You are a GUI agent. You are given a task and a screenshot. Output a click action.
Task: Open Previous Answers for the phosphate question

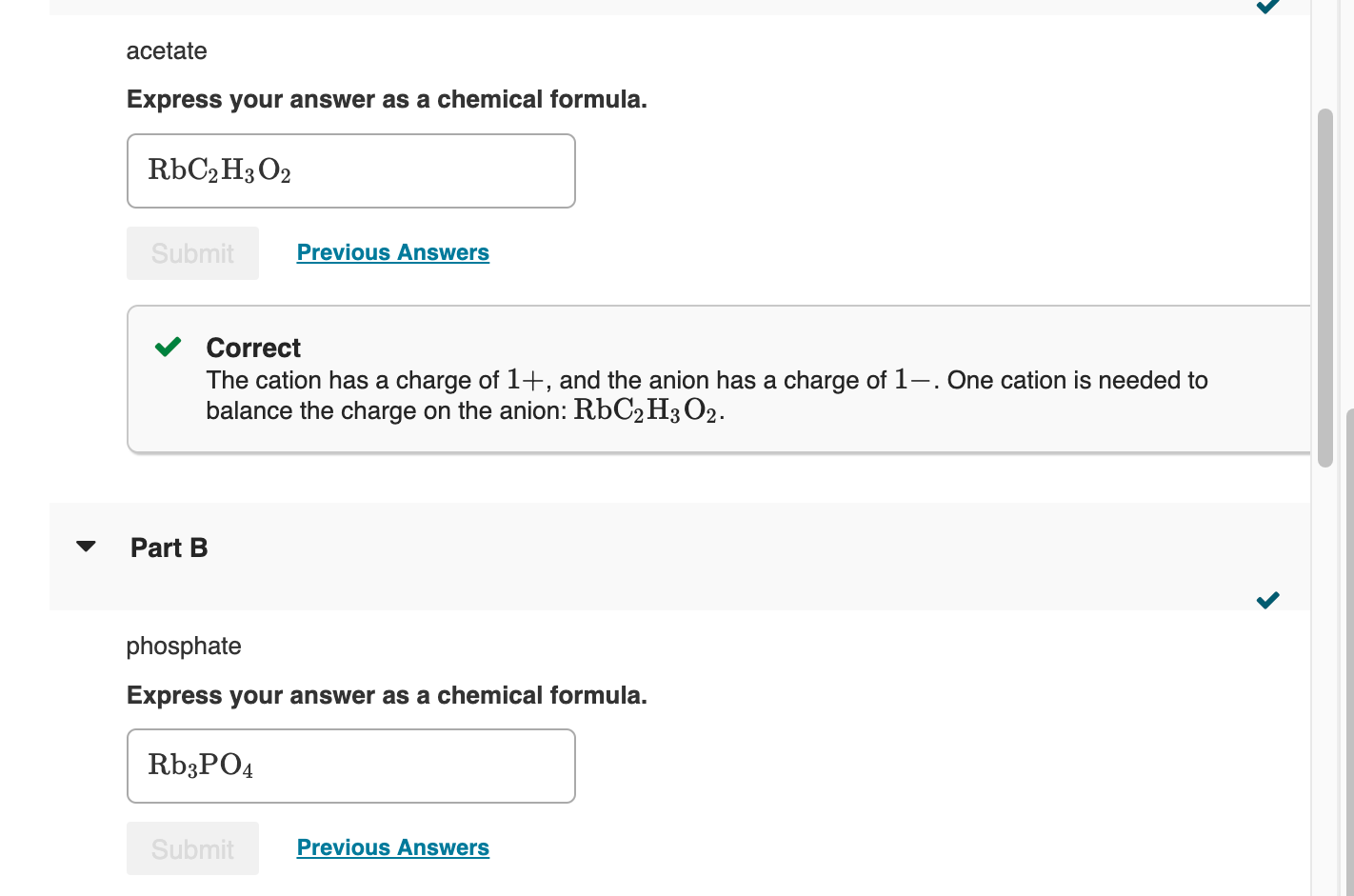(x=392, y=847)
